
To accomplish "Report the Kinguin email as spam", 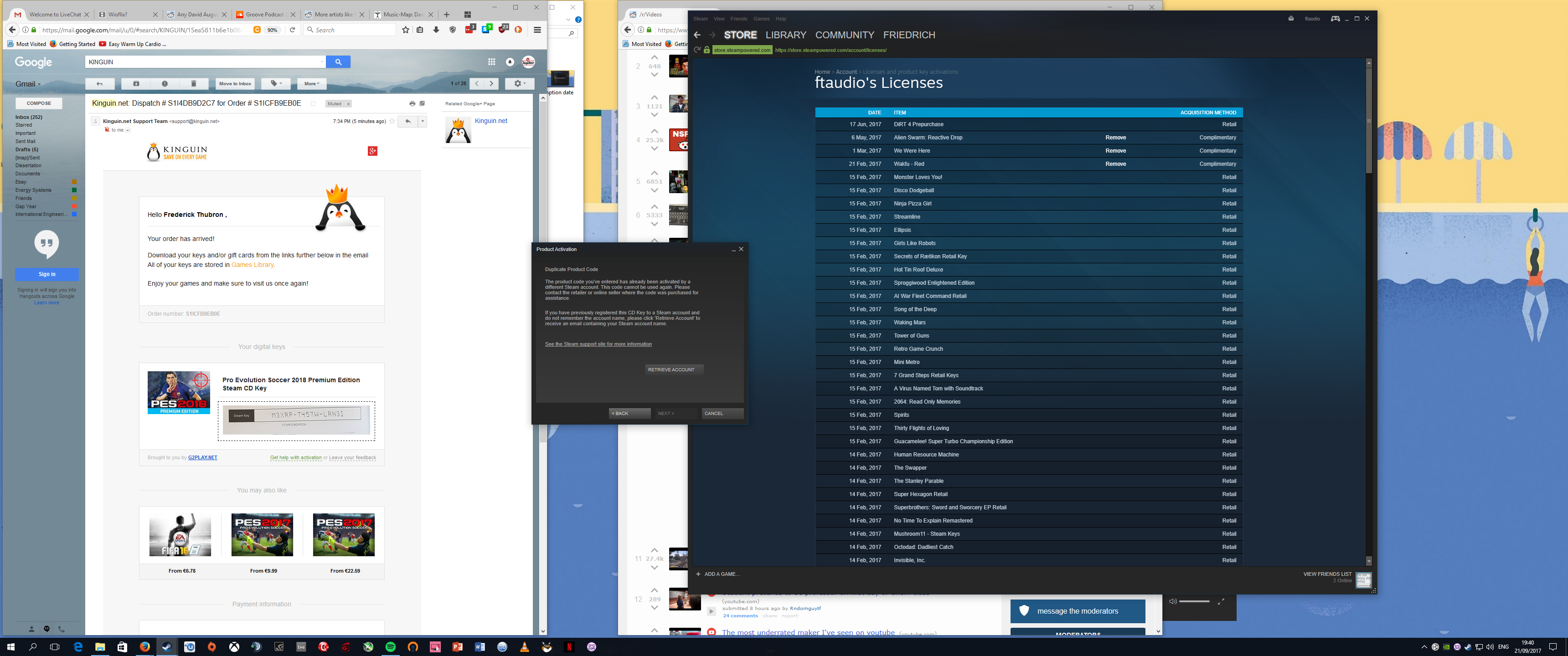I will coord(165,83).
